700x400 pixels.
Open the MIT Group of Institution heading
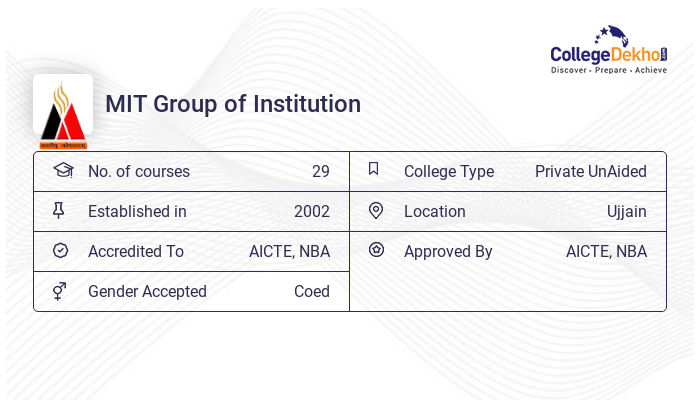pyautogui.click(x=233, y=104)
